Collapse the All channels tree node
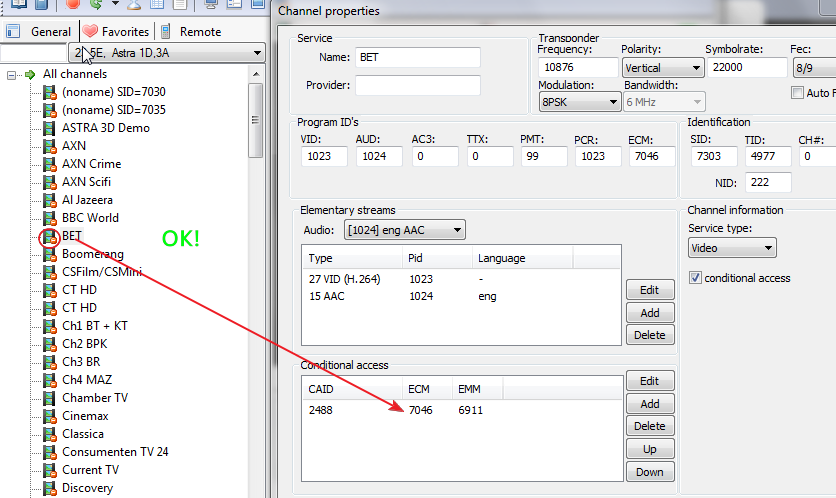This screenshot has height=498, width=836. pos(12,75)
